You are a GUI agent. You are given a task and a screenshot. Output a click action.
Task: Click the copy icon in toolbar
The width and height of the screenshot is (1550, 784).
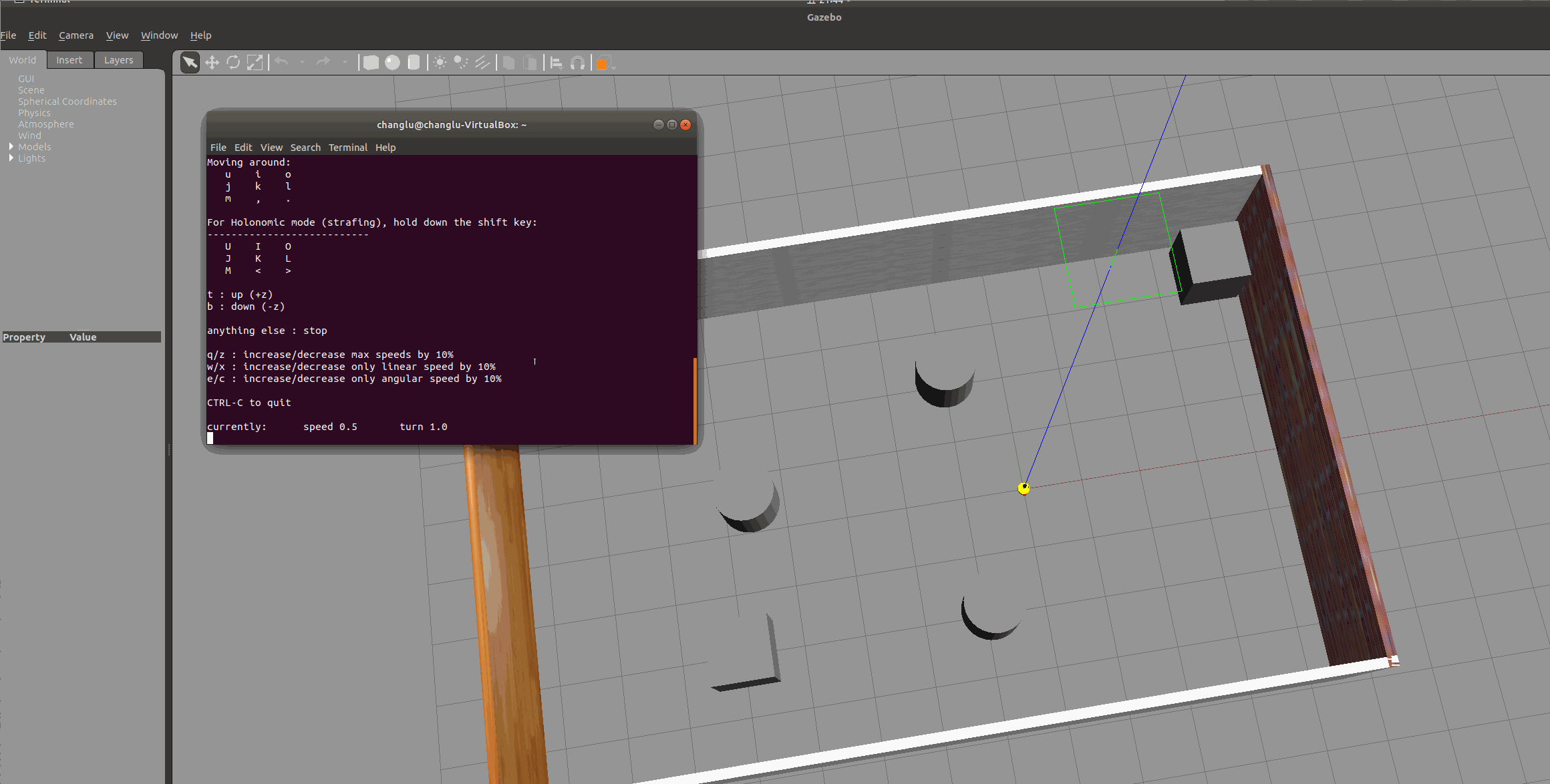pos(508,63)
